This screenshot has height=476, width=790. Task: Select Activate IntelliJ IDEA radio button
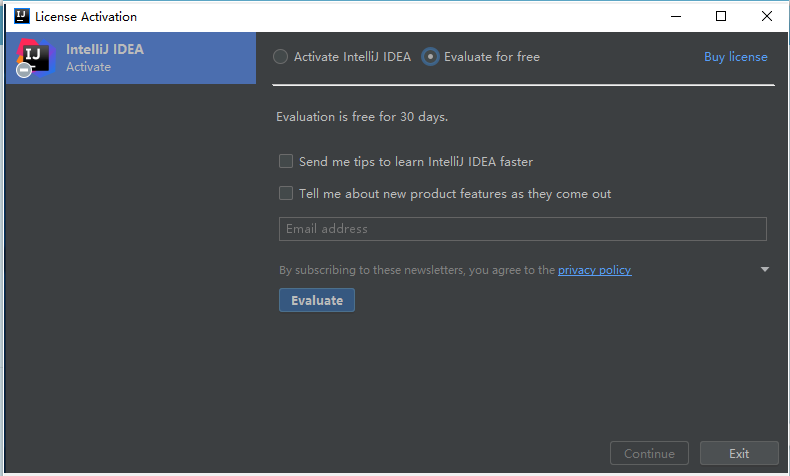pyautogui.click(x=281, y=57)
